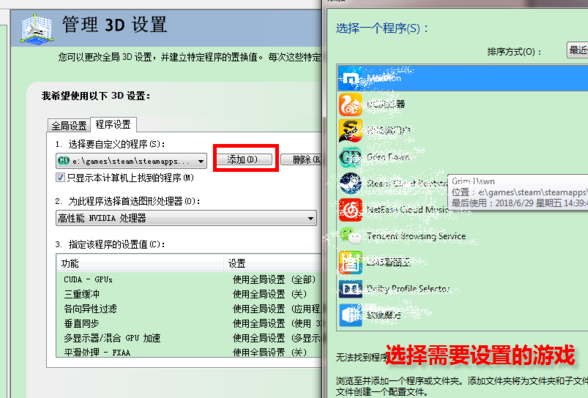Switch to the 全局设置 tab
Image resolution: width=588 pixels, height=398 pixels.
[69, 125]
